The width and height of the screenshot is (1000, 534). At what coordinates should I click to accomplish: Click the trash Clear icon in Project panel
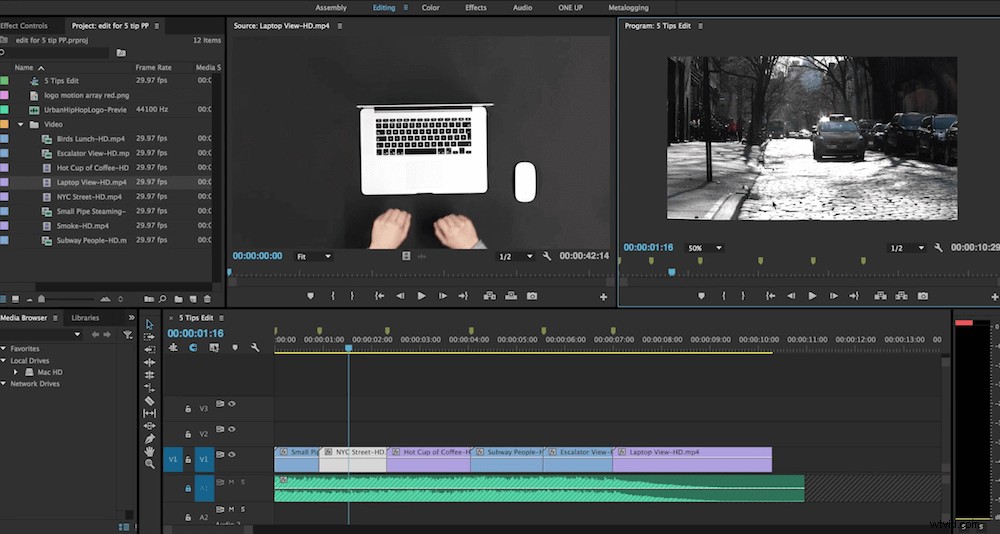tap(207, 299)
